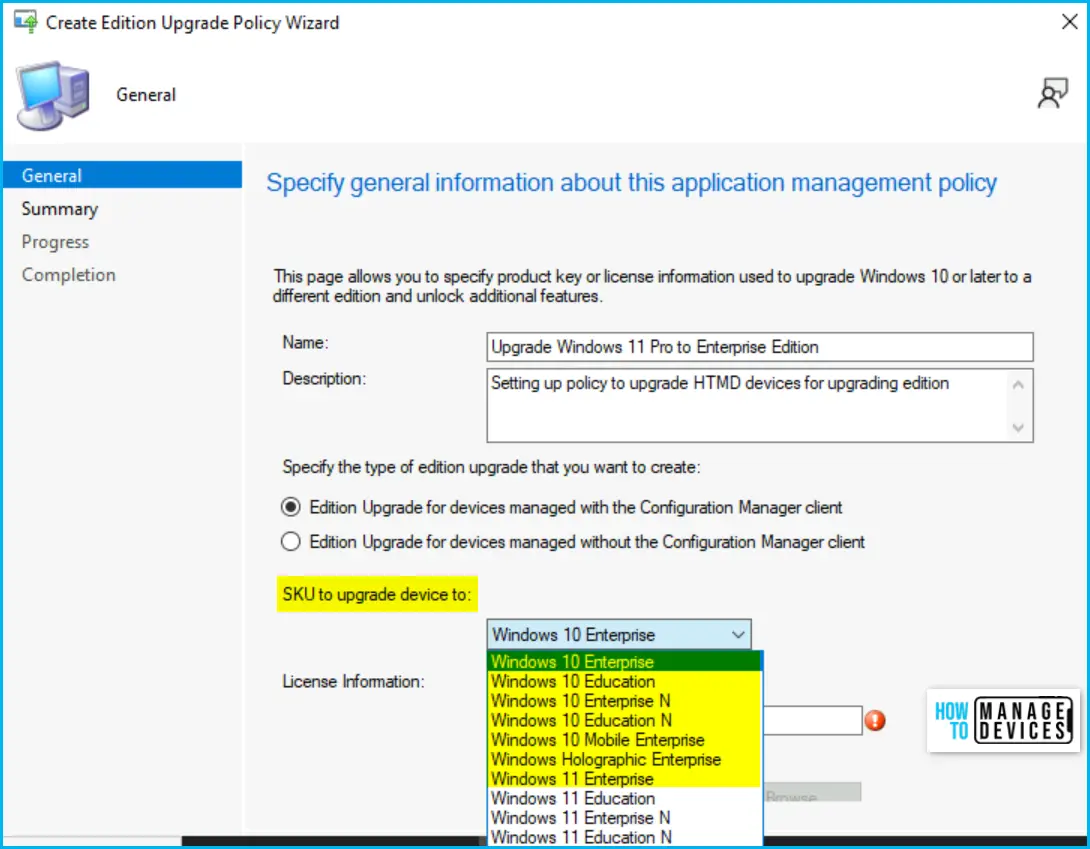
Task: Choose Windows 11 Enterprise N option
Action: pyautogui.click(x=624, y=817)
